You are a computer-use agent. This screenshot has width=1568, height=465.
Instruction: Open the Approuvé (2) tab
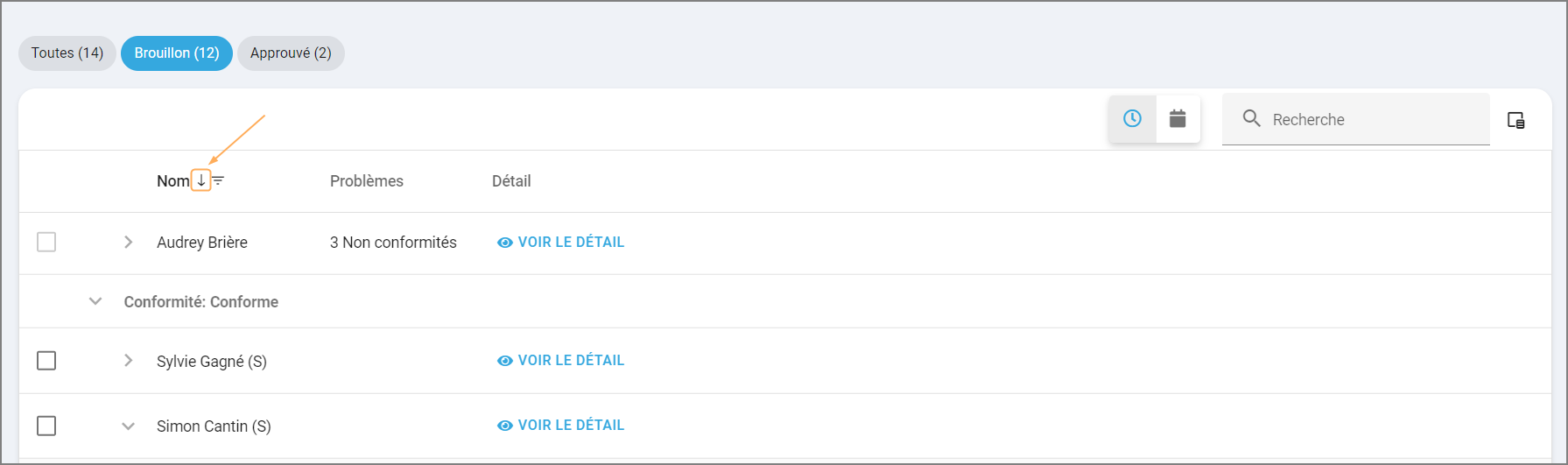tap(291, 53)
